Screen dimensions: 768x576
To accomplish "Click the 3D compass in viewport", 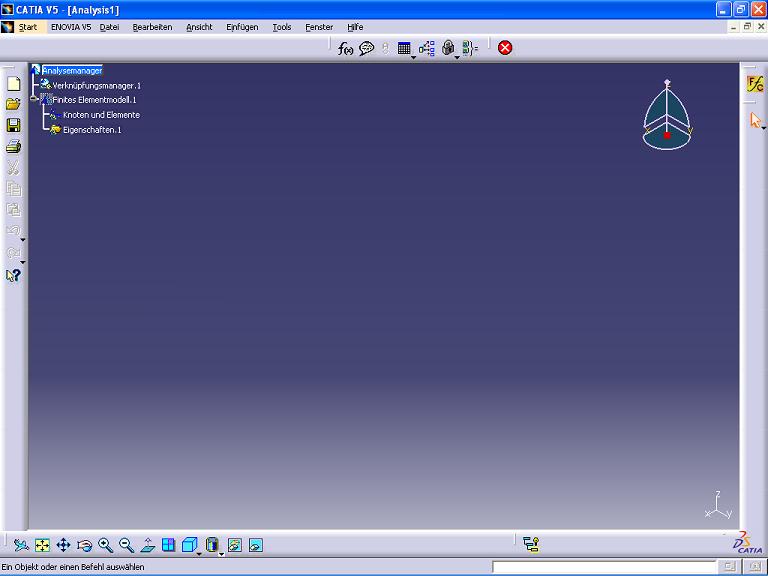I will click(667, 115).
